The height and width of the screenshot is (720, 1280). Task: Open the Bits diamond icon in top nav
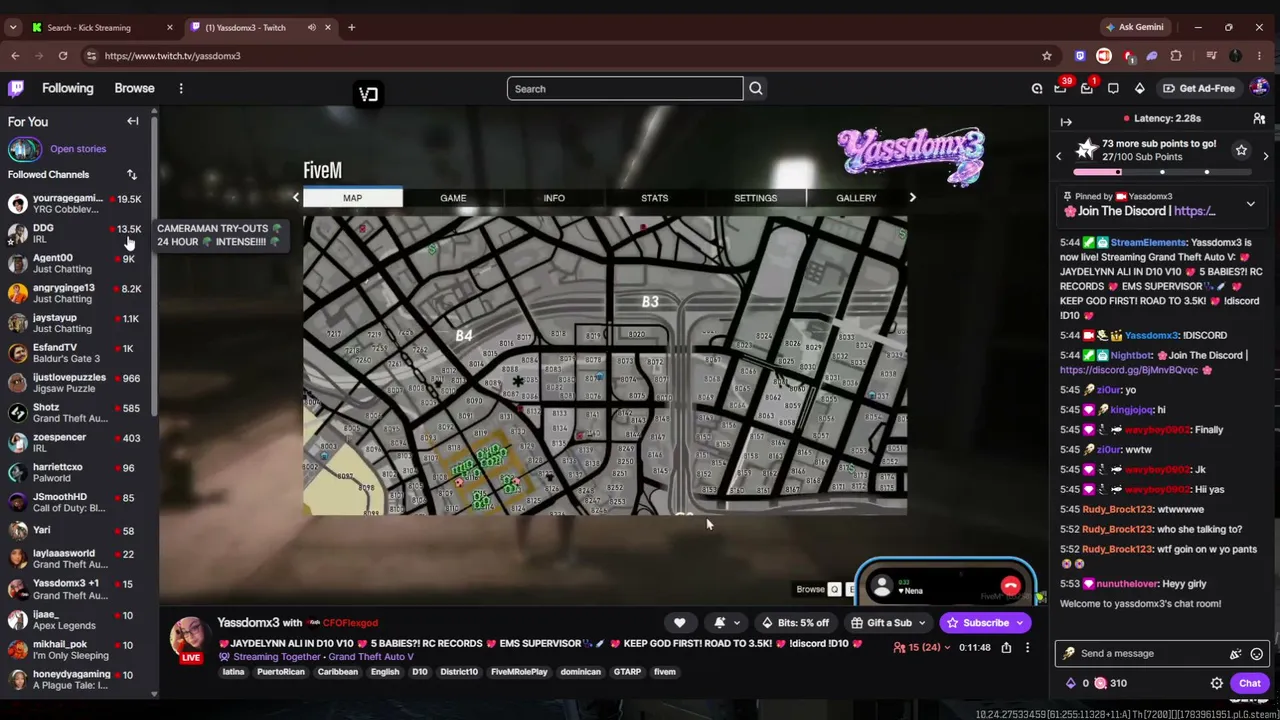point(1139,88)
